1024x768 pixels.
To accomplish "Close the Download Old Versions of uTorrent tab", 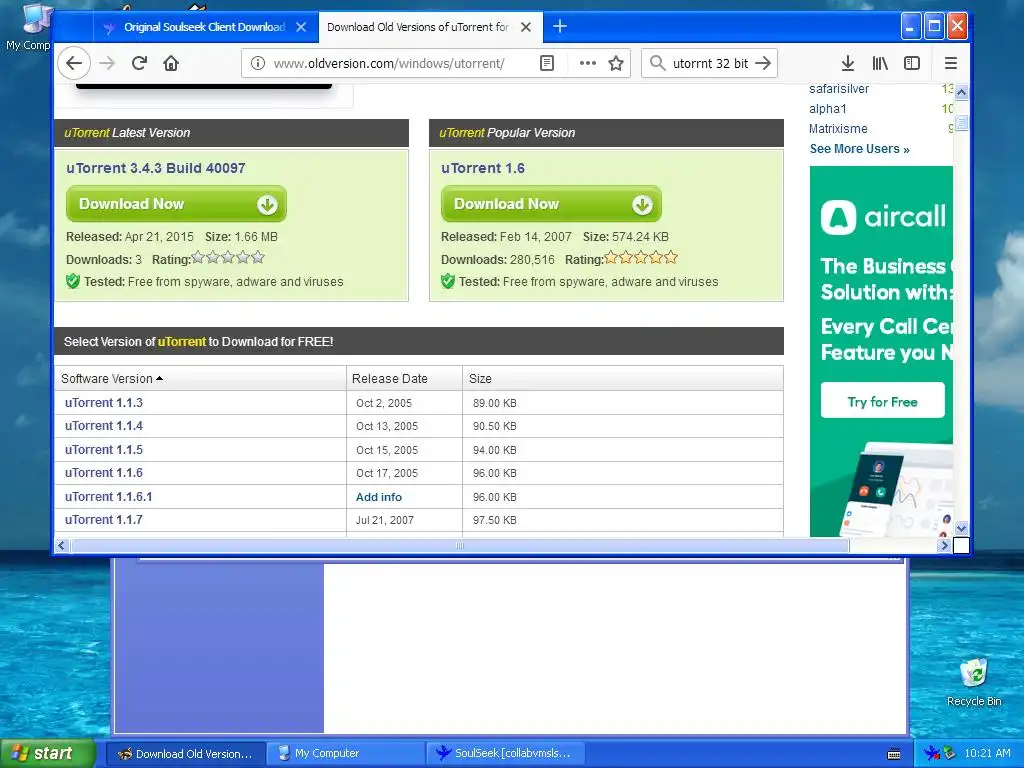I will [x=526, y=27].
